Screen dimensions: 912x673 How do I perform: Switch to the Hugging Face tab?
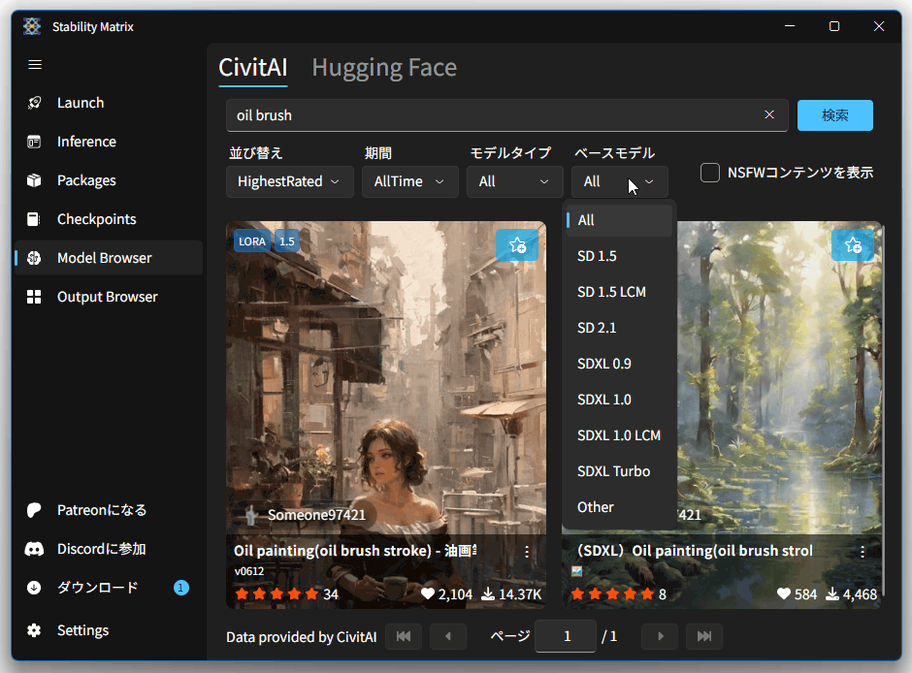(384, 68)
